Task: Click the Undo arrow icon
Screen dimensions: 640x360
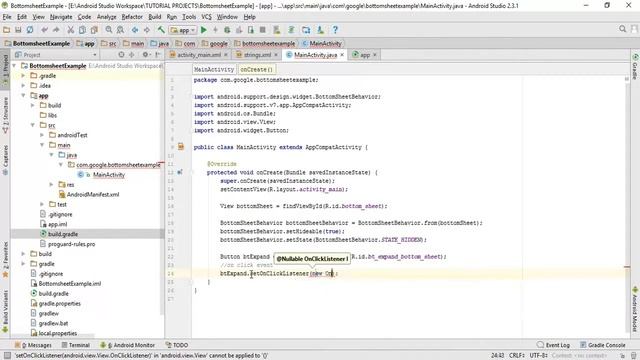Action: click(44, 30)
